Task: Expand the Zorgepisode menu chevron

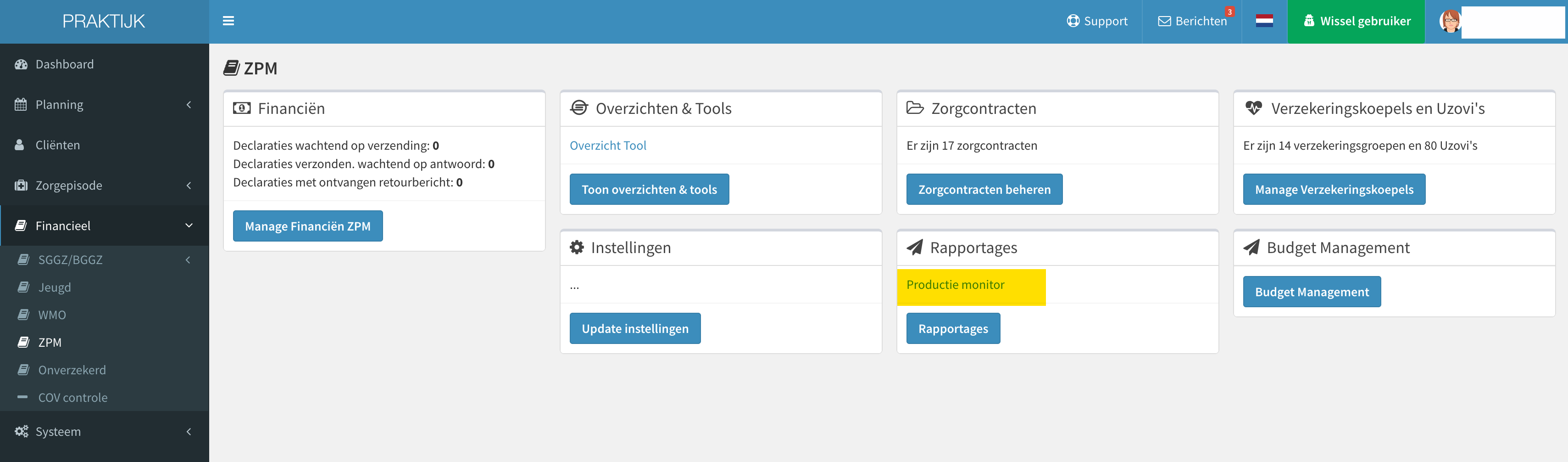Action: click(x=189, y=185)
